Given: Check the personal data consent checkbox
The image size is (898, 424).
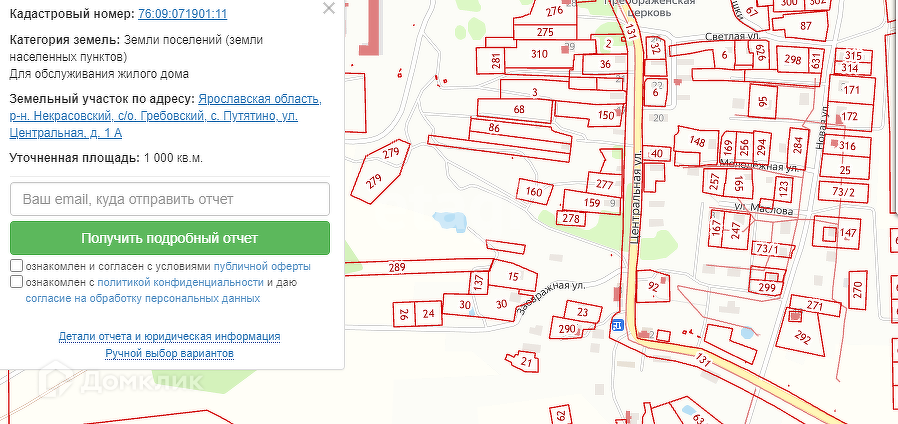Looking at the screenshot, I should [17, 282].
